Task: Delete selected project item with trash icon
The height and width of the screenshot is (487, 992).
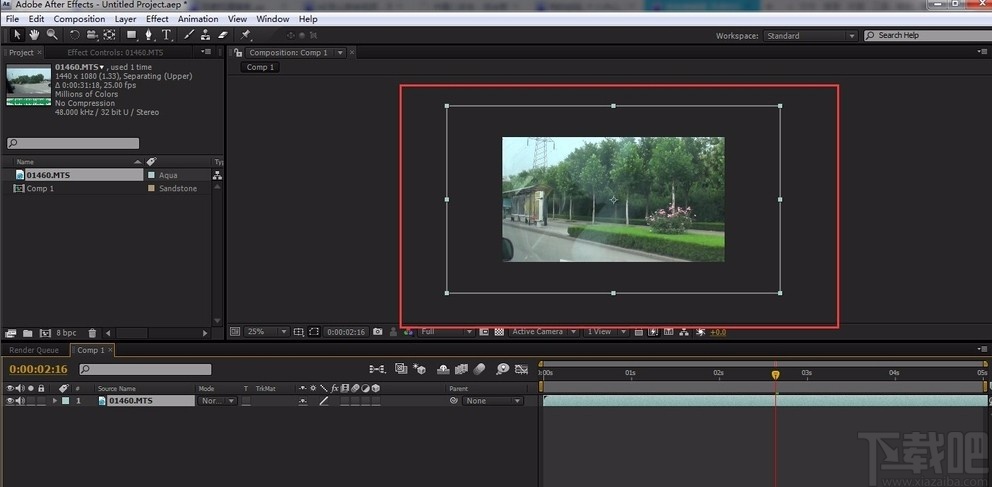Action: click(x=92, y=333)
